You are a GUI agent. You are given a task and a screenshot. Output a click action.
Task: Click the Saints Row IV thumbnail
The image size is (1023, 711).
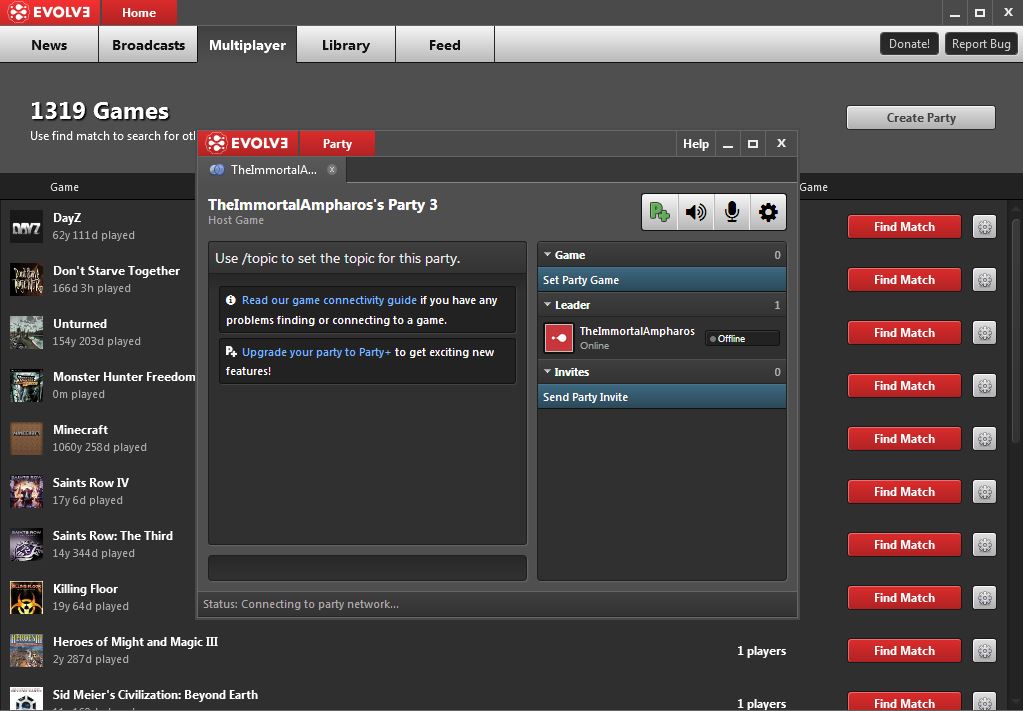point(26,492)
